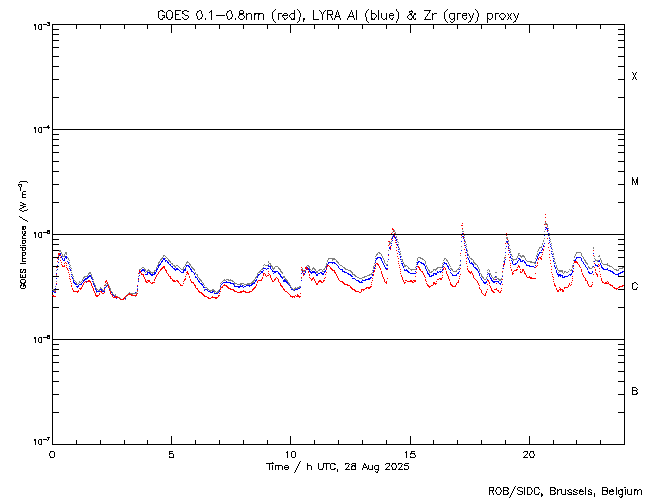Click the chart title text at top

pyautogui.click(x=337, y=15)
